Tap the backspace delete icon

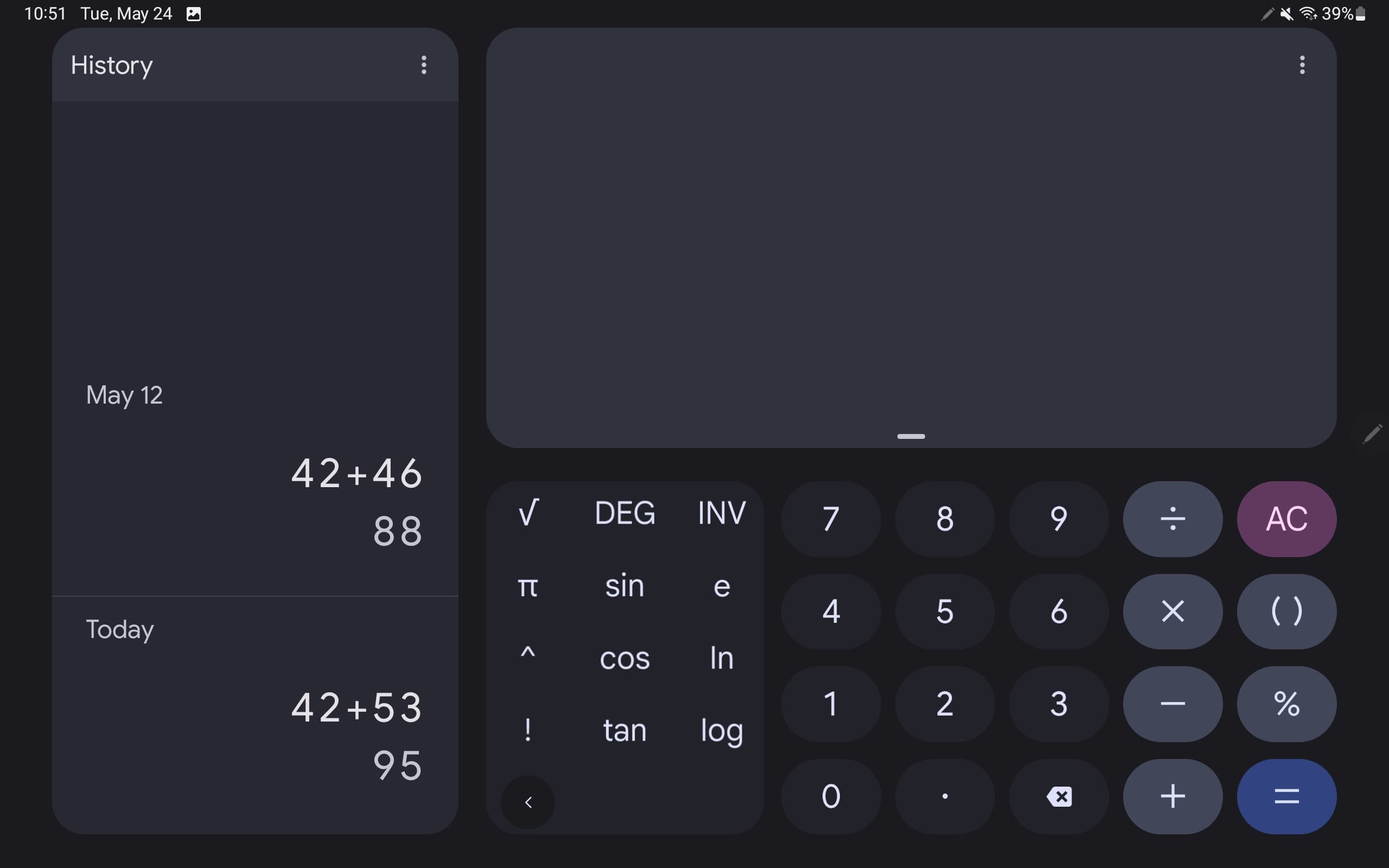1059,796
